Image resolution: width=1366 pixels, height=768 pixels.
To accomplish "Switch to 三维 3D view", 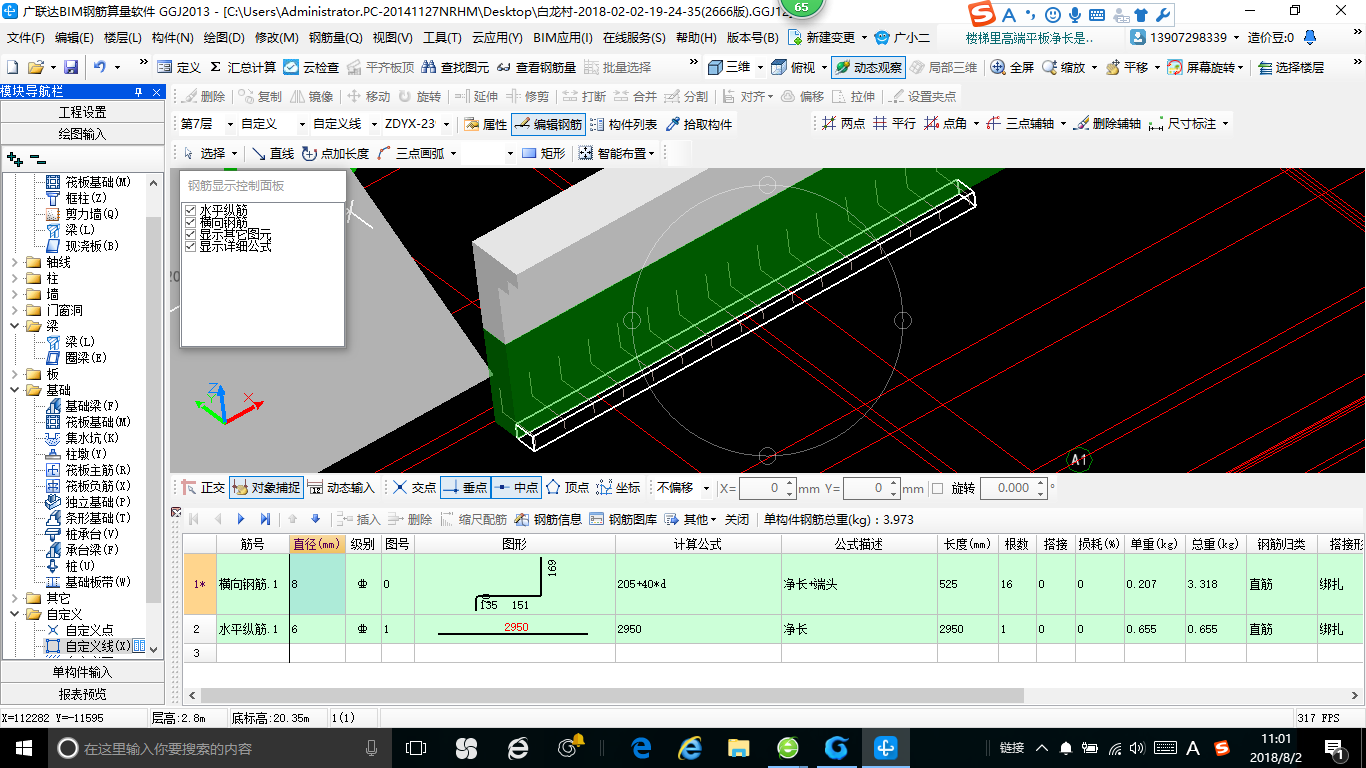I will (729, 67).
